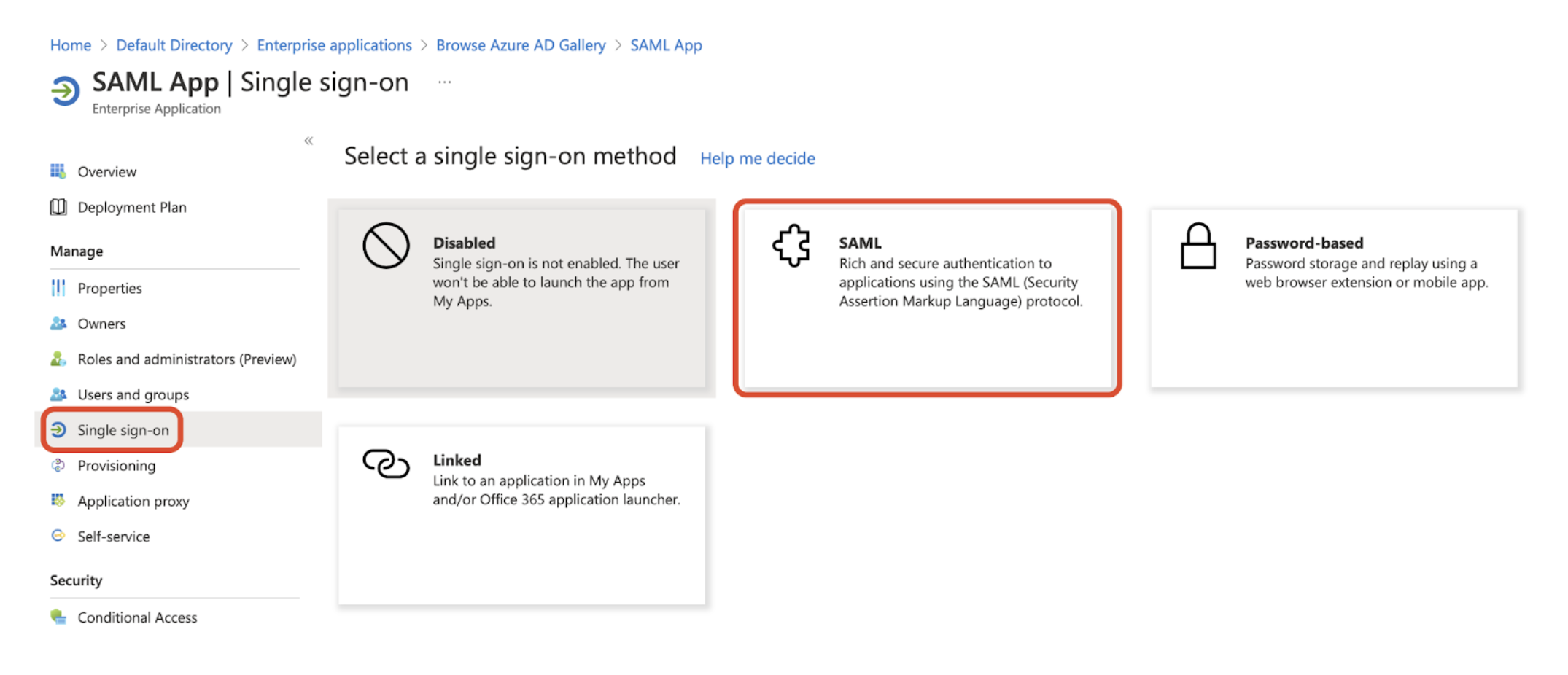This screenshot has height=675, width=1568.
Task: Click the SAML puzzle piece icon
Action: tap(791, 246)
